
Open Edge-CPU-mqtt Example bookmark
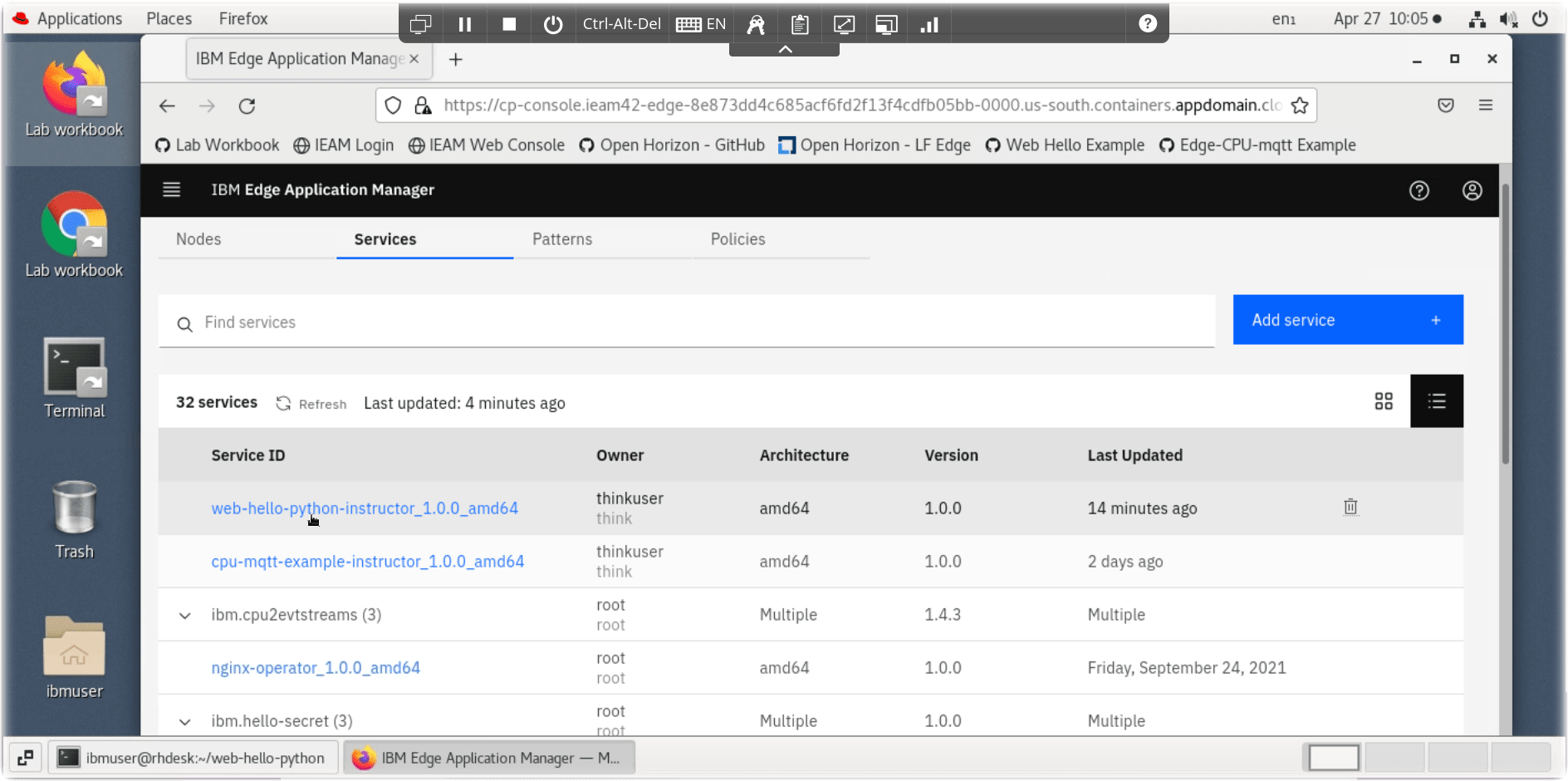(x=1257, y=145)
